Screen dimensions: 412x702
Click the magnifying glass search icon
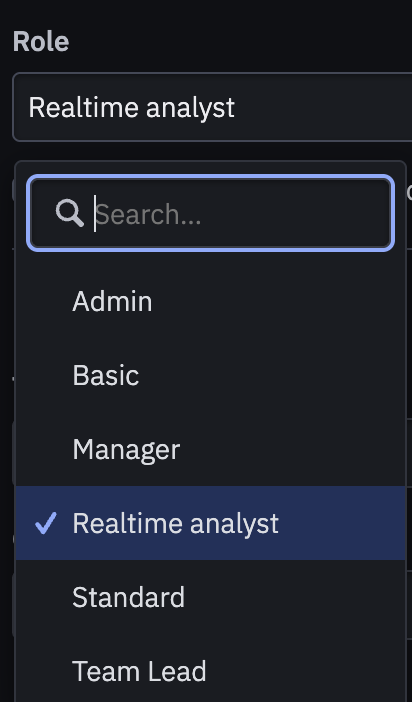point(69,213)
